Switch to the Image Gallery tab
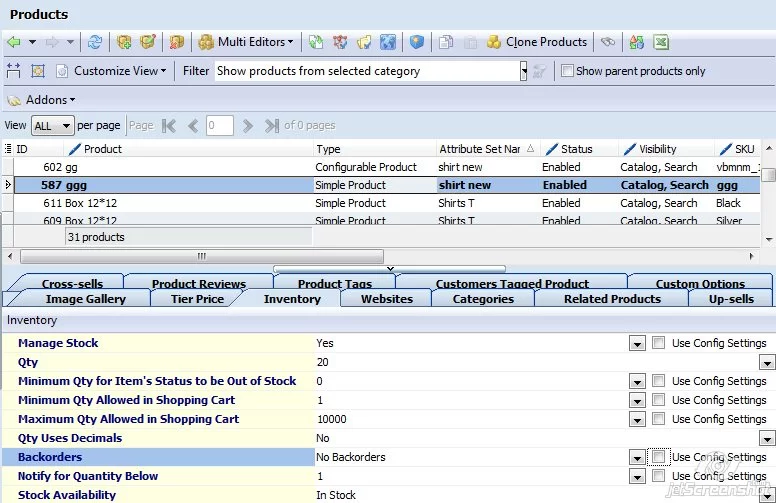The image size is (776, 503). (x=86, y=299)
